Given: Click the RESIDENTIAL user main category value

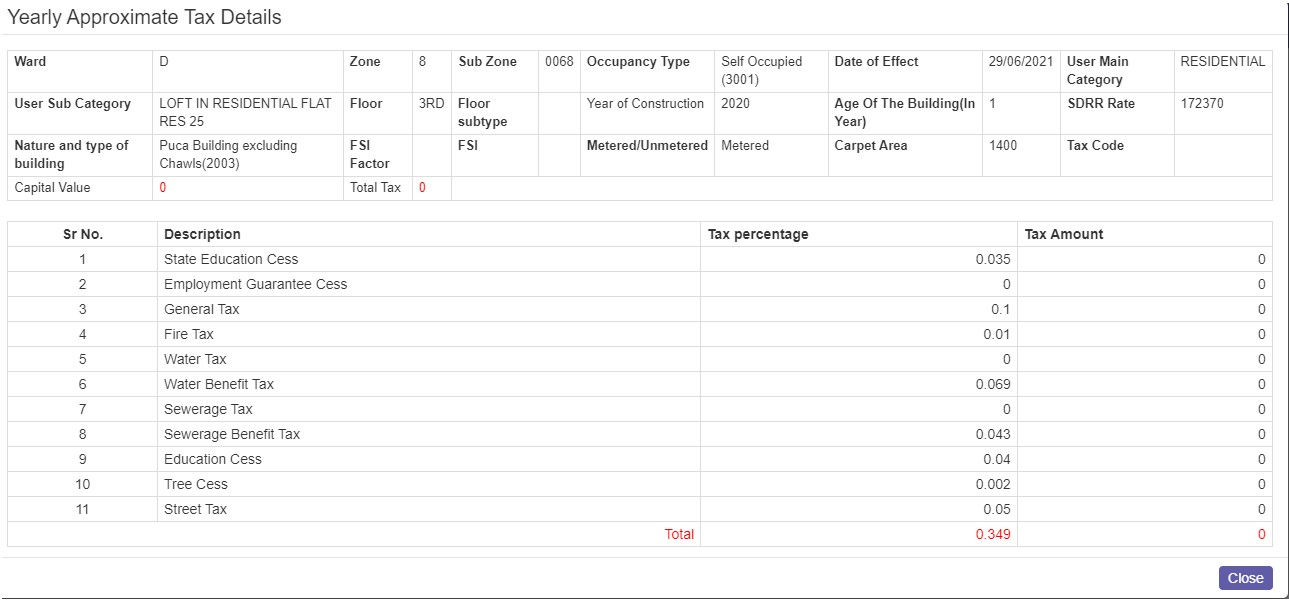Looking at the screenshot, I should (1222, 60).
